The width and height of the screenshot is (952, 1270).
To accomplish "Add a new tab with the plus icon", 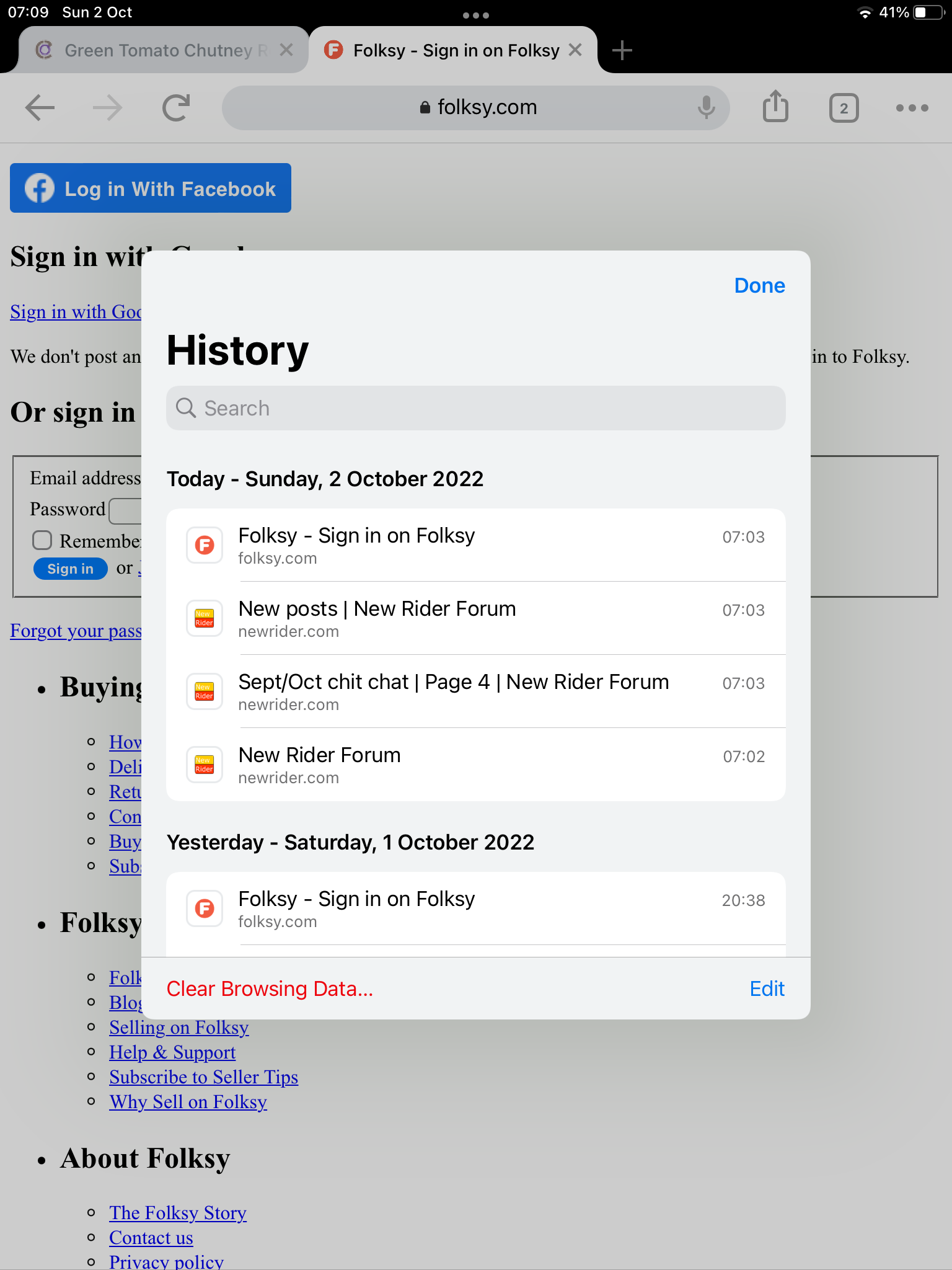I will [x=622, y=50].
